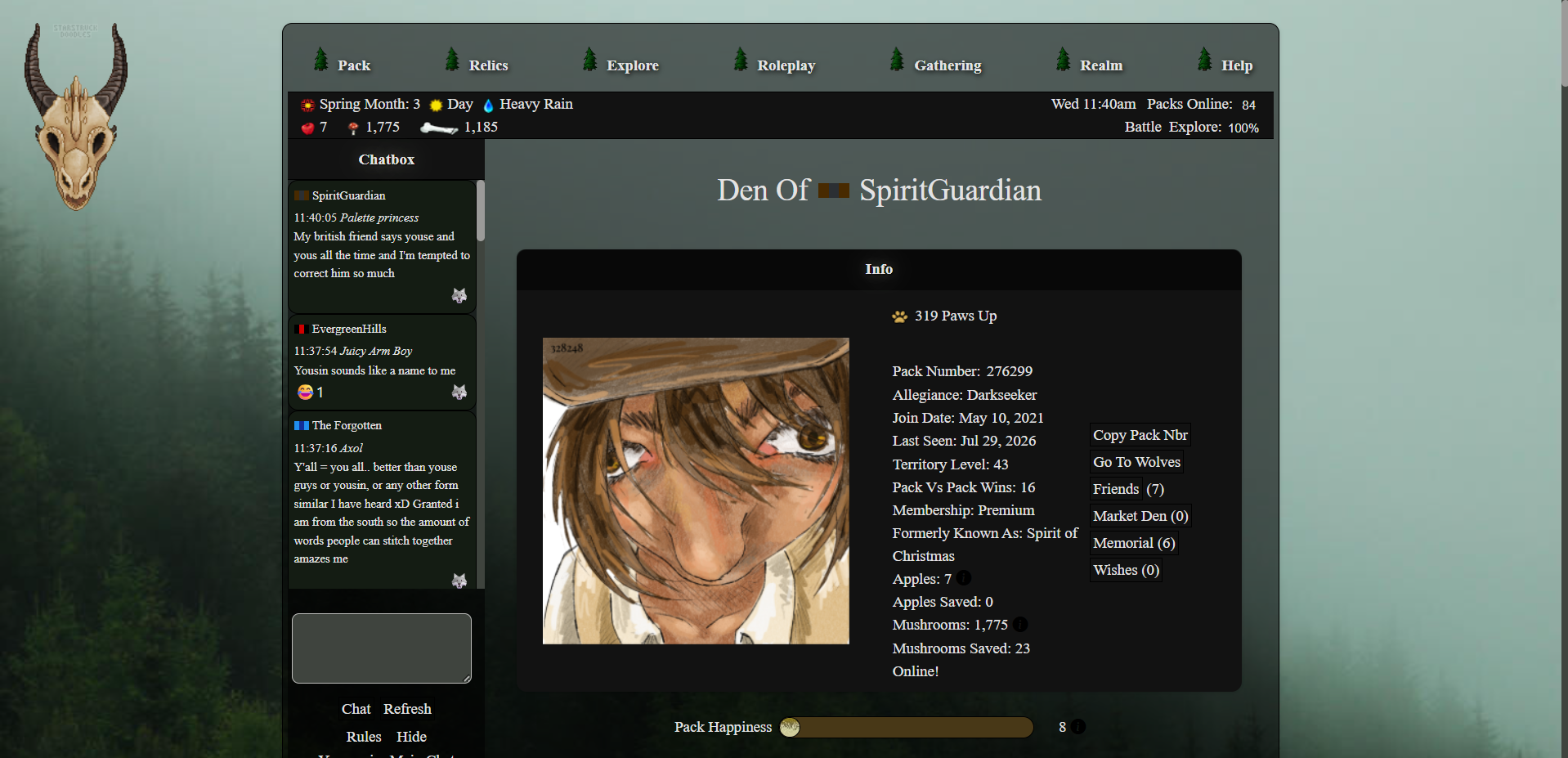Click wolf icon on The Forgotten's chat message

(x=459, y=581)
